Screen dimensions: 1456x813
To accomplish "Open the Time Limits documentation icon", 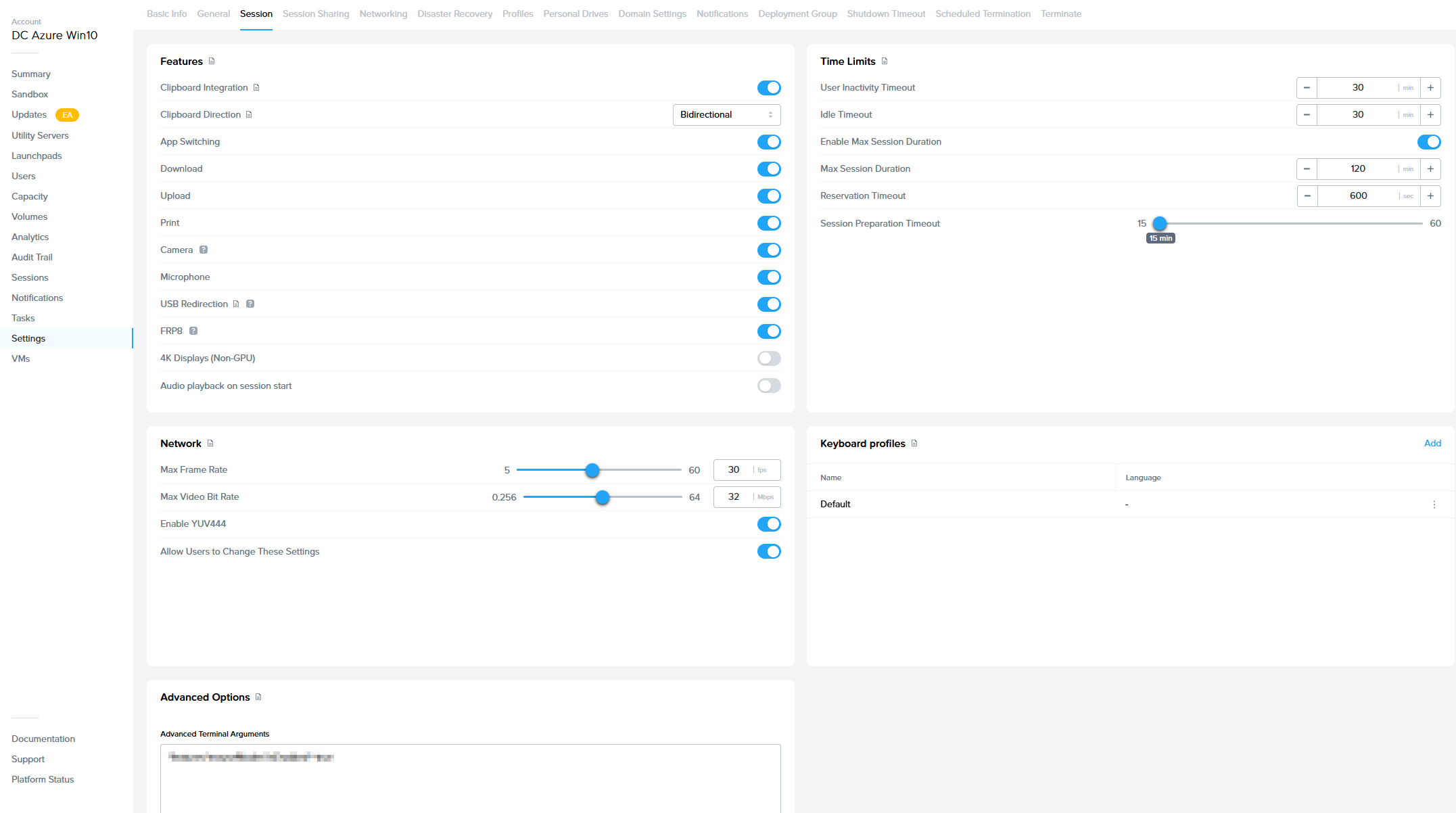I will click(885, 62).
